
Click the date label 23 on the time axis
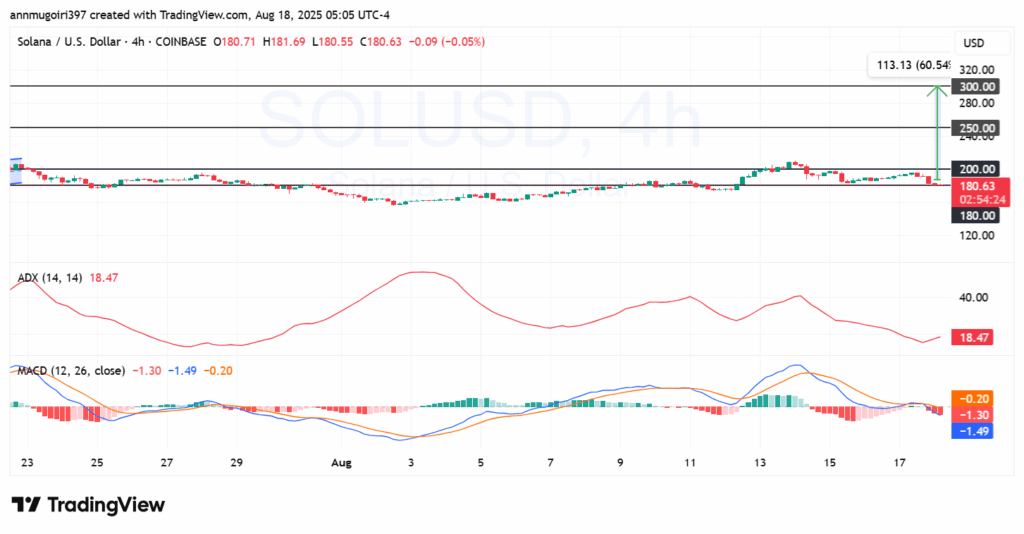[27, 462]
